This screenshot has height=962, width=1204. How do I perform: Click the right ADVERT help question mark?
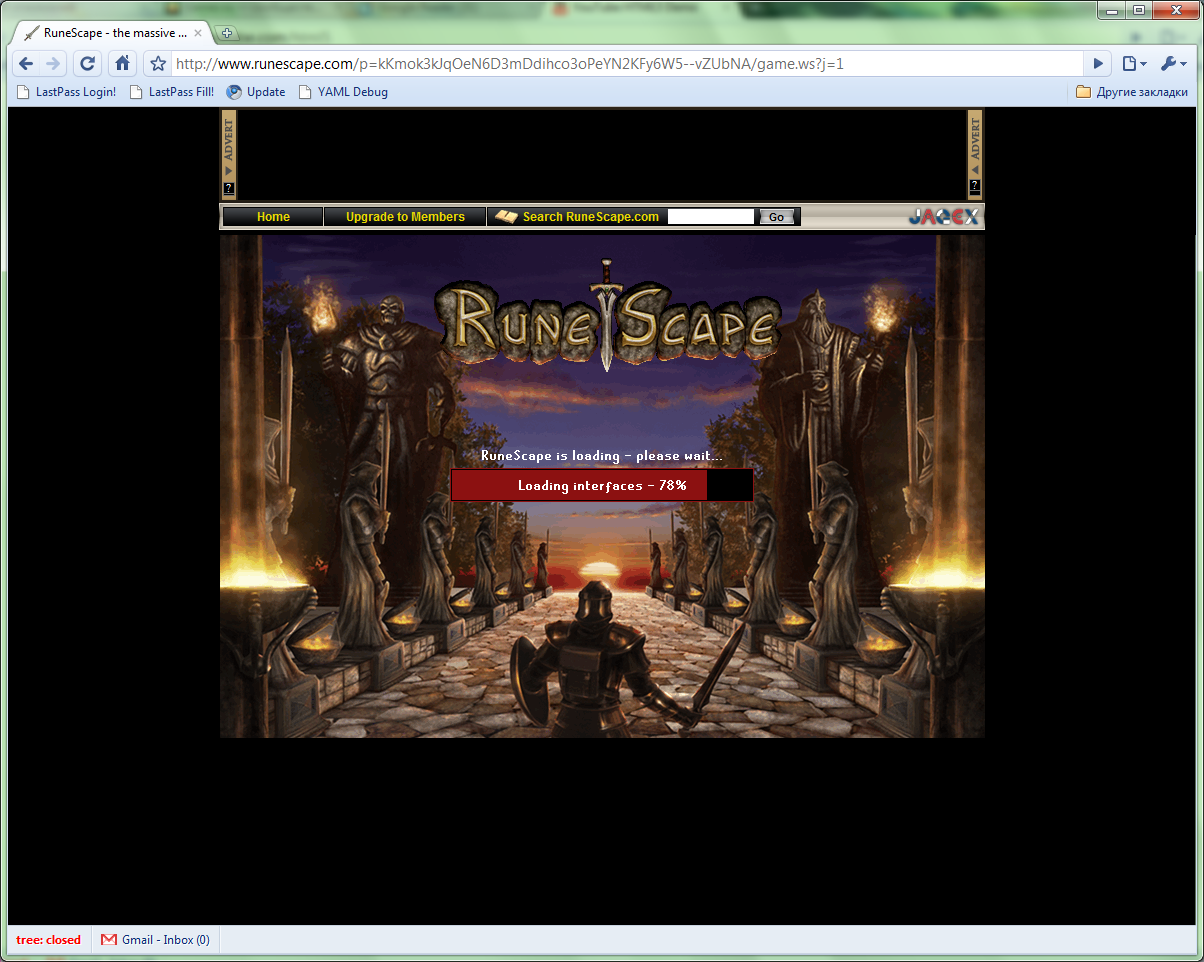click(975, 186)
